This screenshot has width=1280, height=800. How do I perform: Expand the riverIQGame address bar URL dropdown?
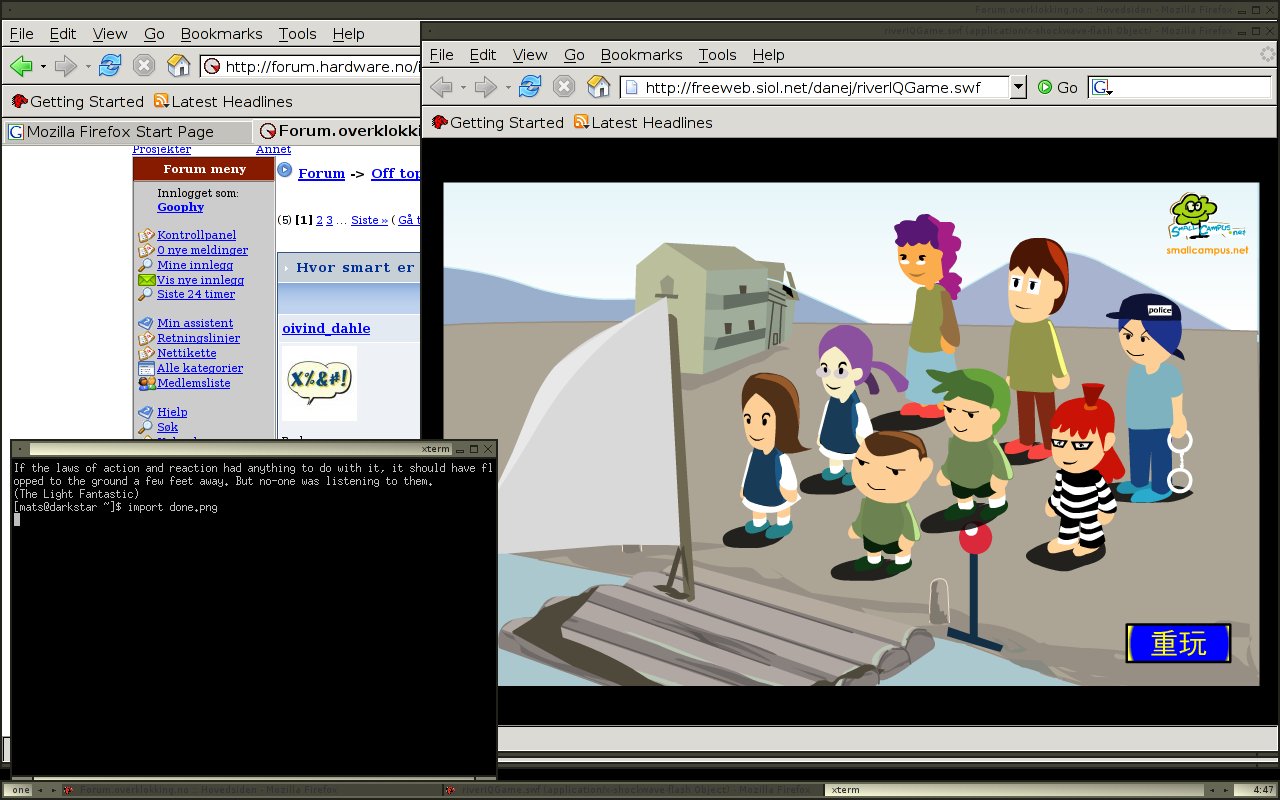(x=1018, y=88)
